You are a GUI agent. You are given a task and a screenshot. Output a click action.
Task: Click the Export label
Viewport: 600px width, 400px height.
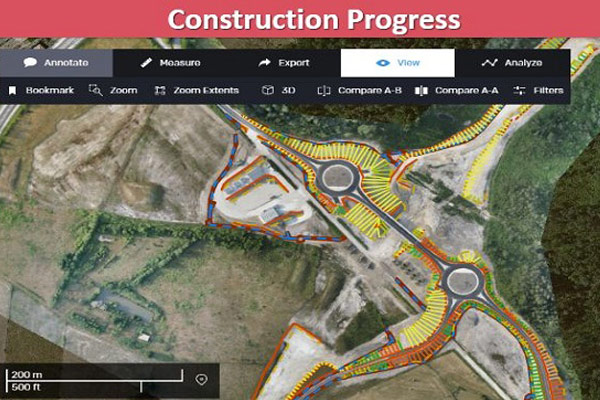tap(293, 62)
